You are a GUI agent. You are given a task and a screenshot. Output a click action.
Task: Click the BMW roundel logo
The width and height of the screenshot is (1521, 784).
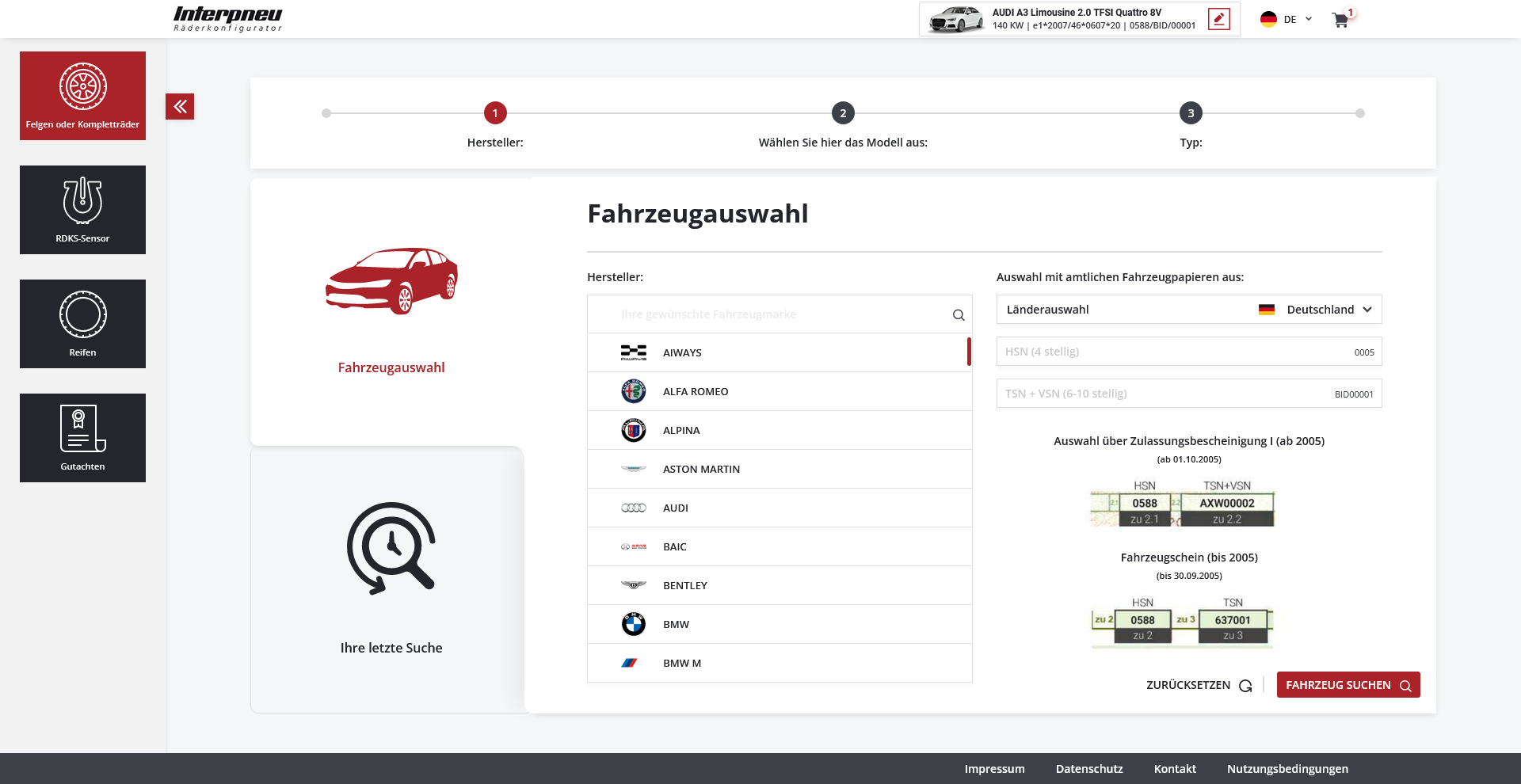[x=634, y=624]
